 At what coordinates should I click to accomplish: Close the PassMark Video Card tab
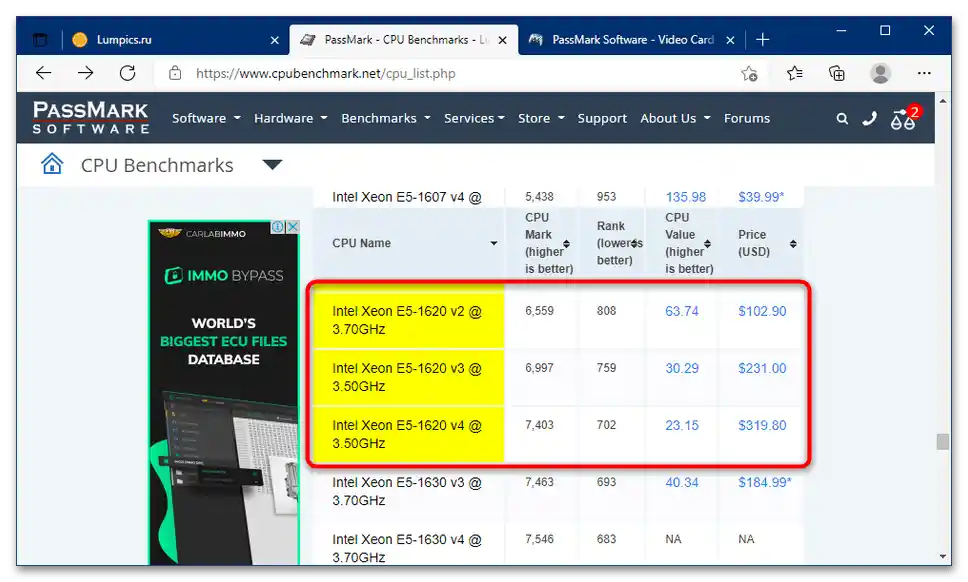(730, 40)
